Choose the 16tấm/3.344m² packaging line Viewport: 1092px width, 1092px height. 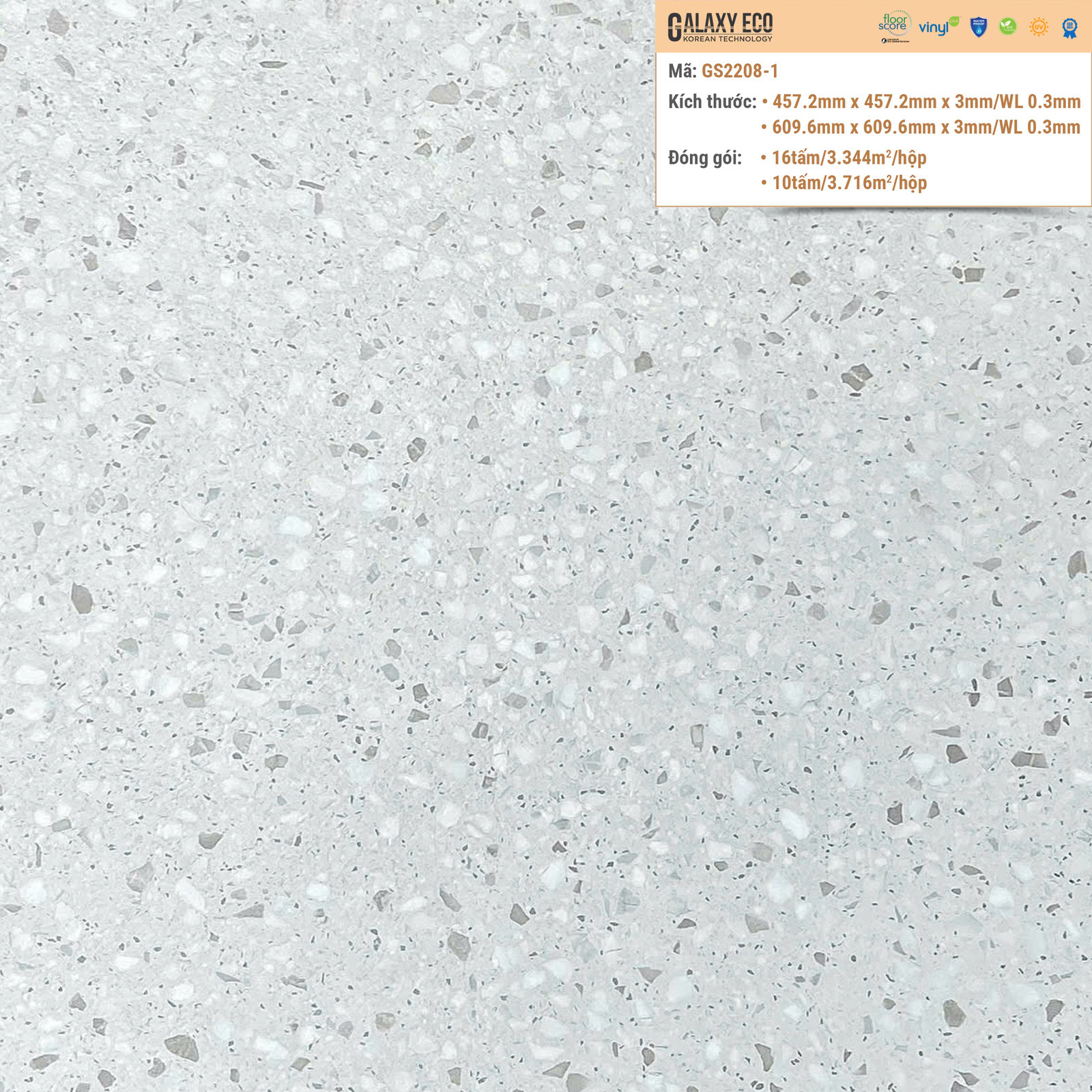coord(848,158)
